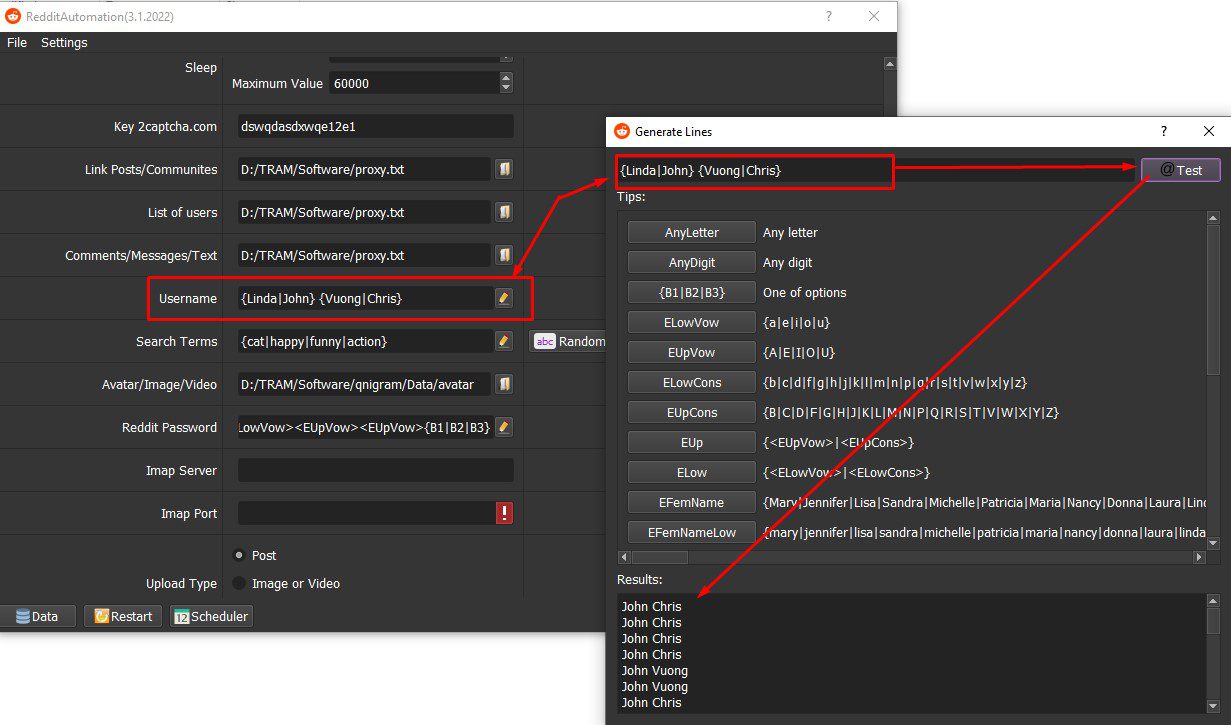This screenshot has width=1231, height=725.
Task: Click the Avatar/Image/Video path field
Action: 364,384
